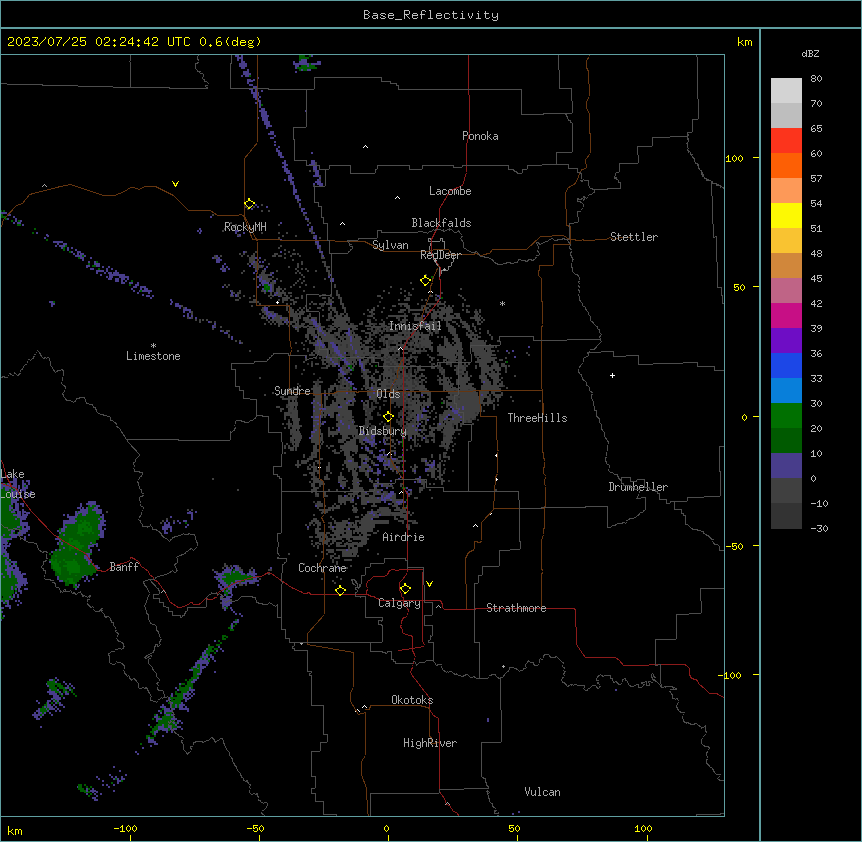Select the dark green 10-20 dBZ legend swatch
This screenshot has height=842, width=862.
click(x=786, y=441)
